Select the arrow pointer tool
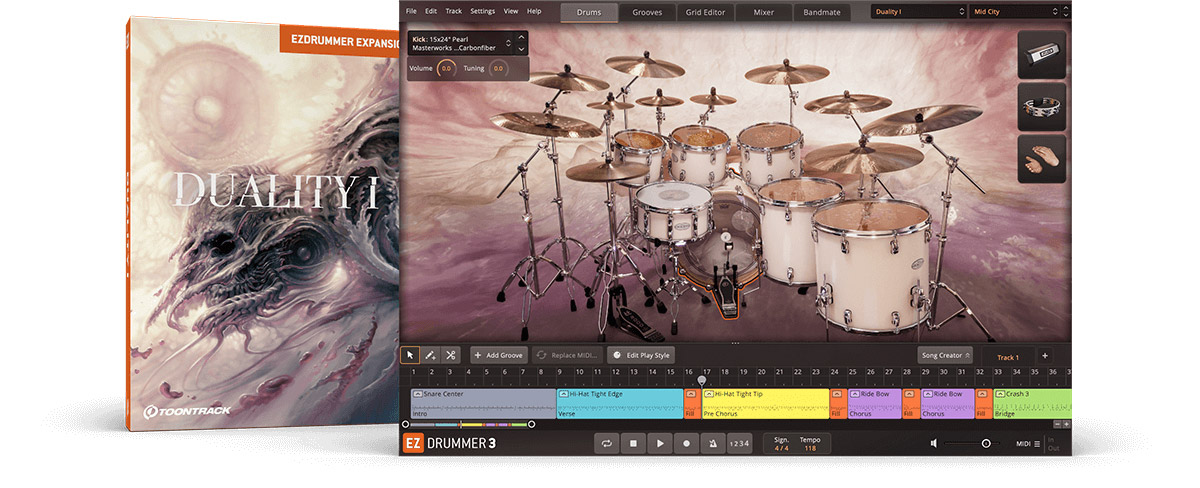This screenshot has height=488, width=1200. click(410, 355)
